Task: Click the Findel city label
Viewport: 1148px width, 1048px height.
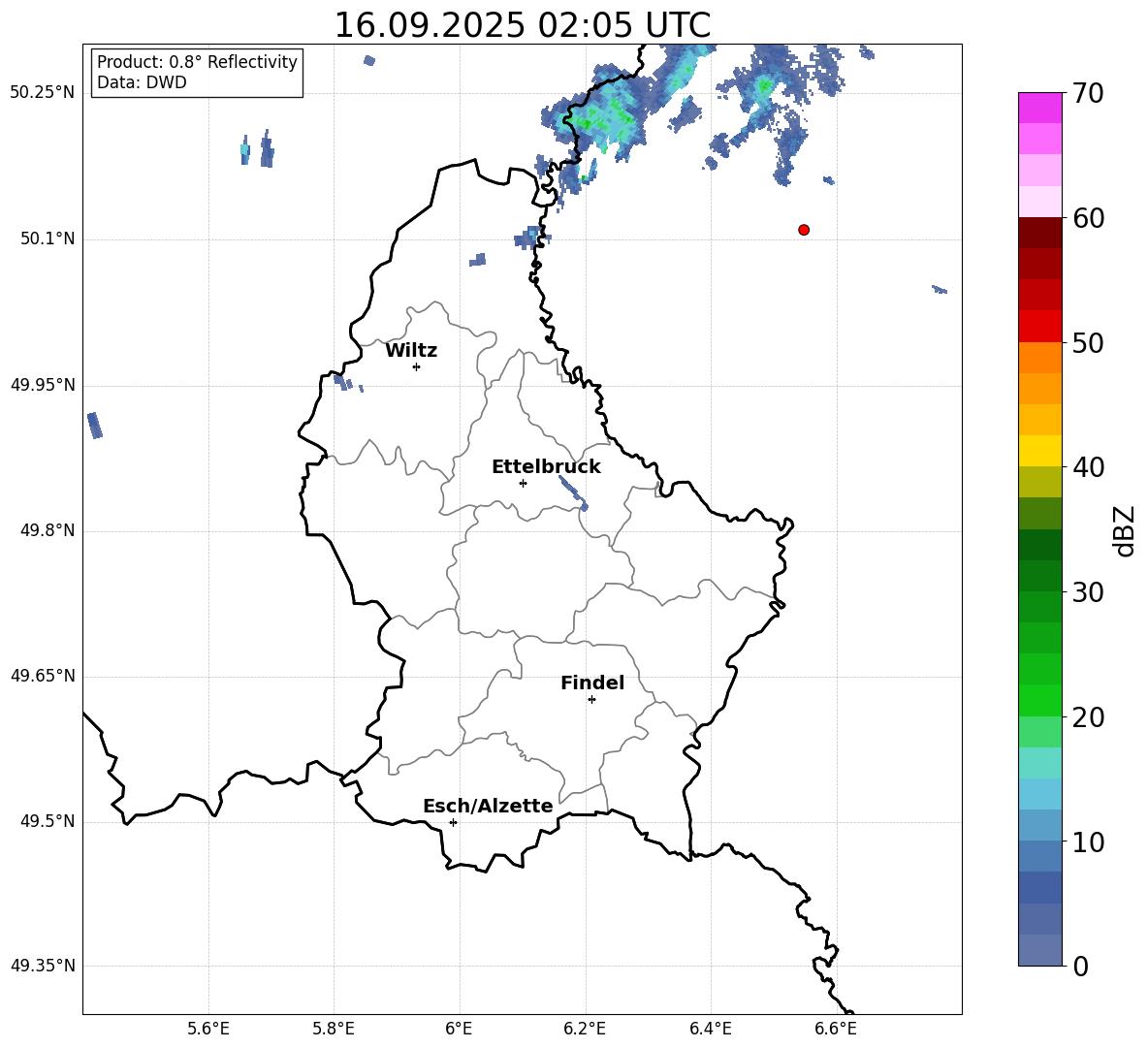Action: (x=592, y=683)
